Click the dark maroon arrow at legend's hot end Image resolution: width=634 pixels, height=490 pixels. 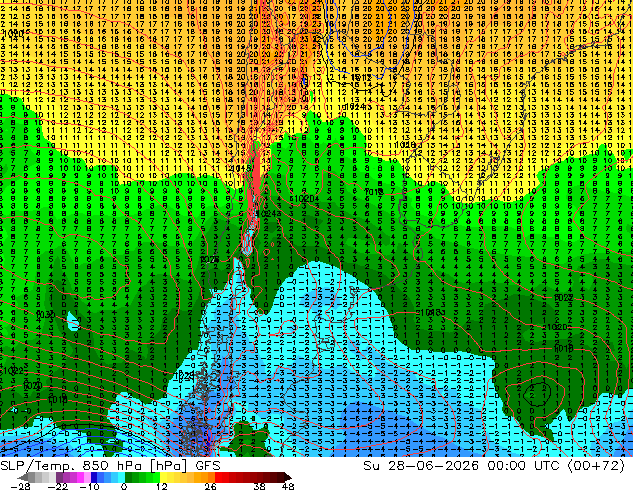(287, 477)
